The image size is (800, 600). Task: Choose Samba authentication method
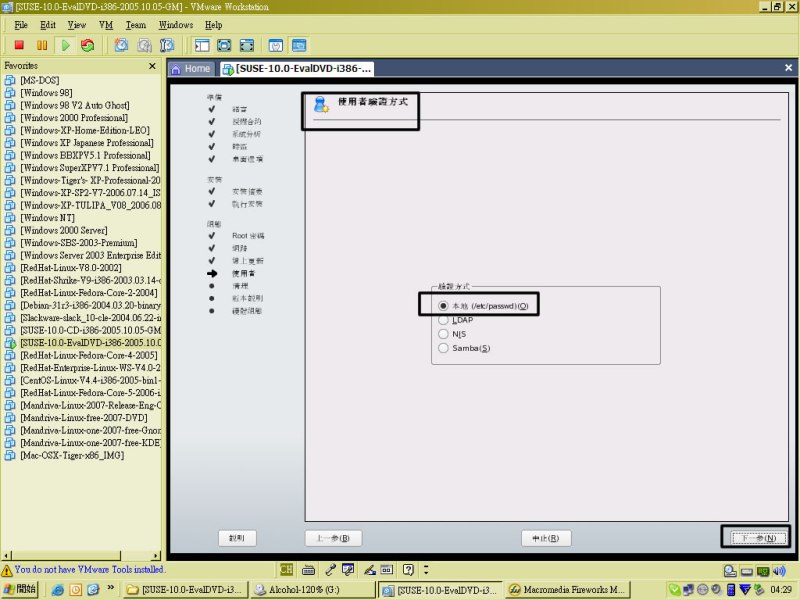point(443,348)
